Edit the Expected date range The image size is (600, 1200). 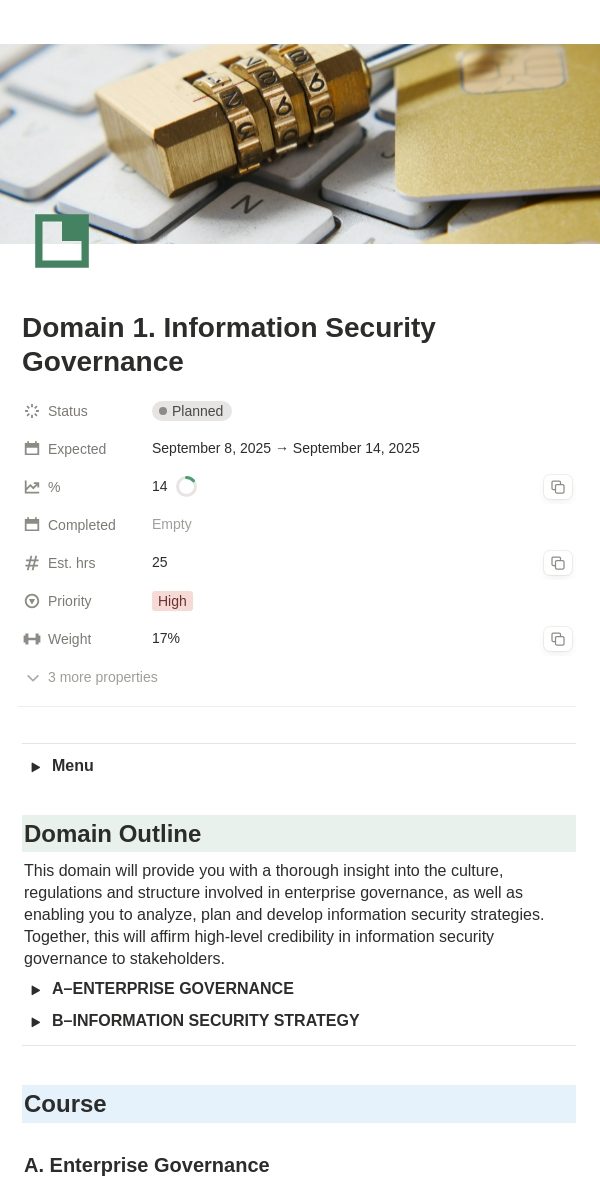click(286, 448)
